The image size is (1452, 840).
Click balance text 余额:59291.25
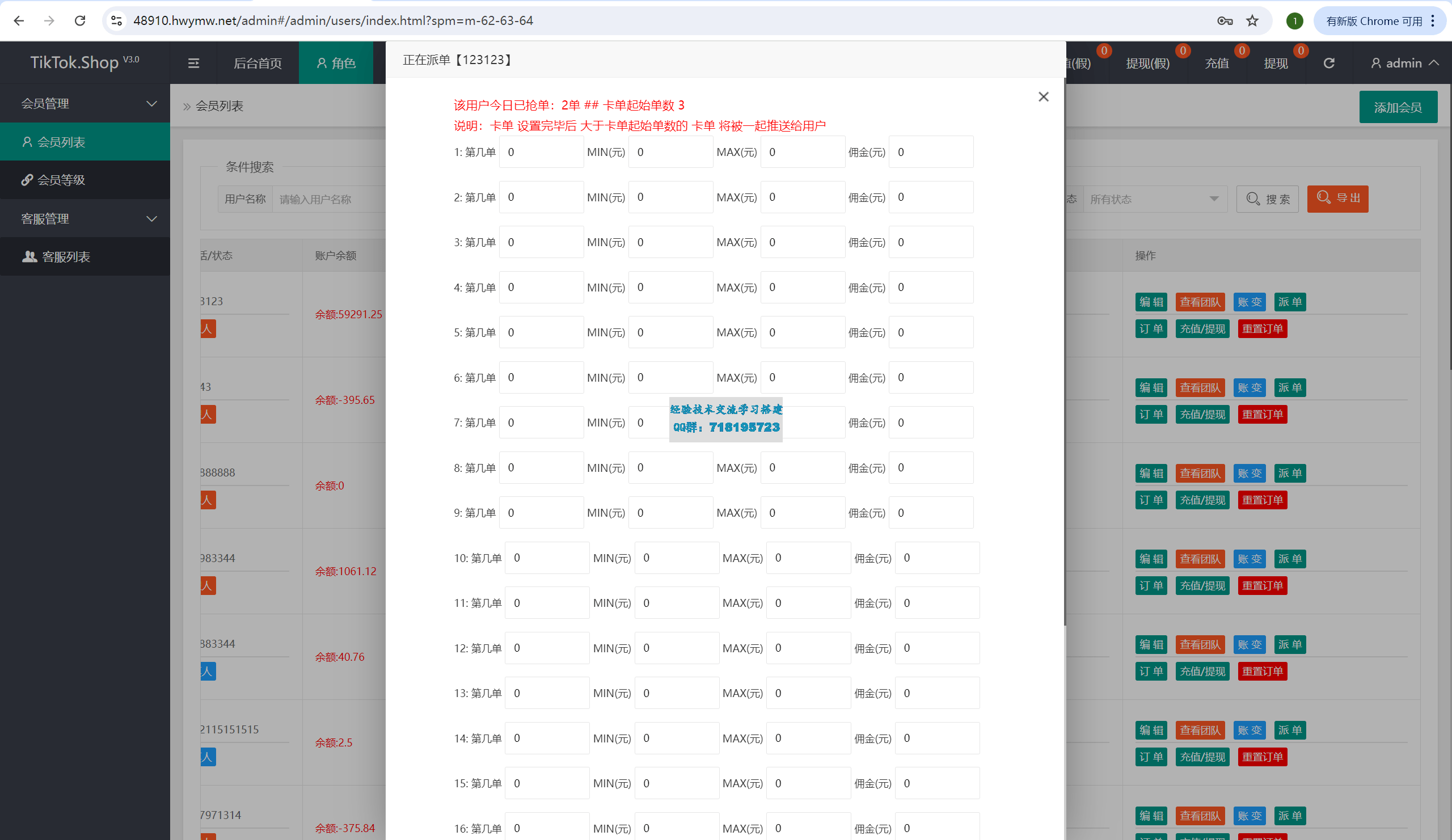tap(348, 314)
